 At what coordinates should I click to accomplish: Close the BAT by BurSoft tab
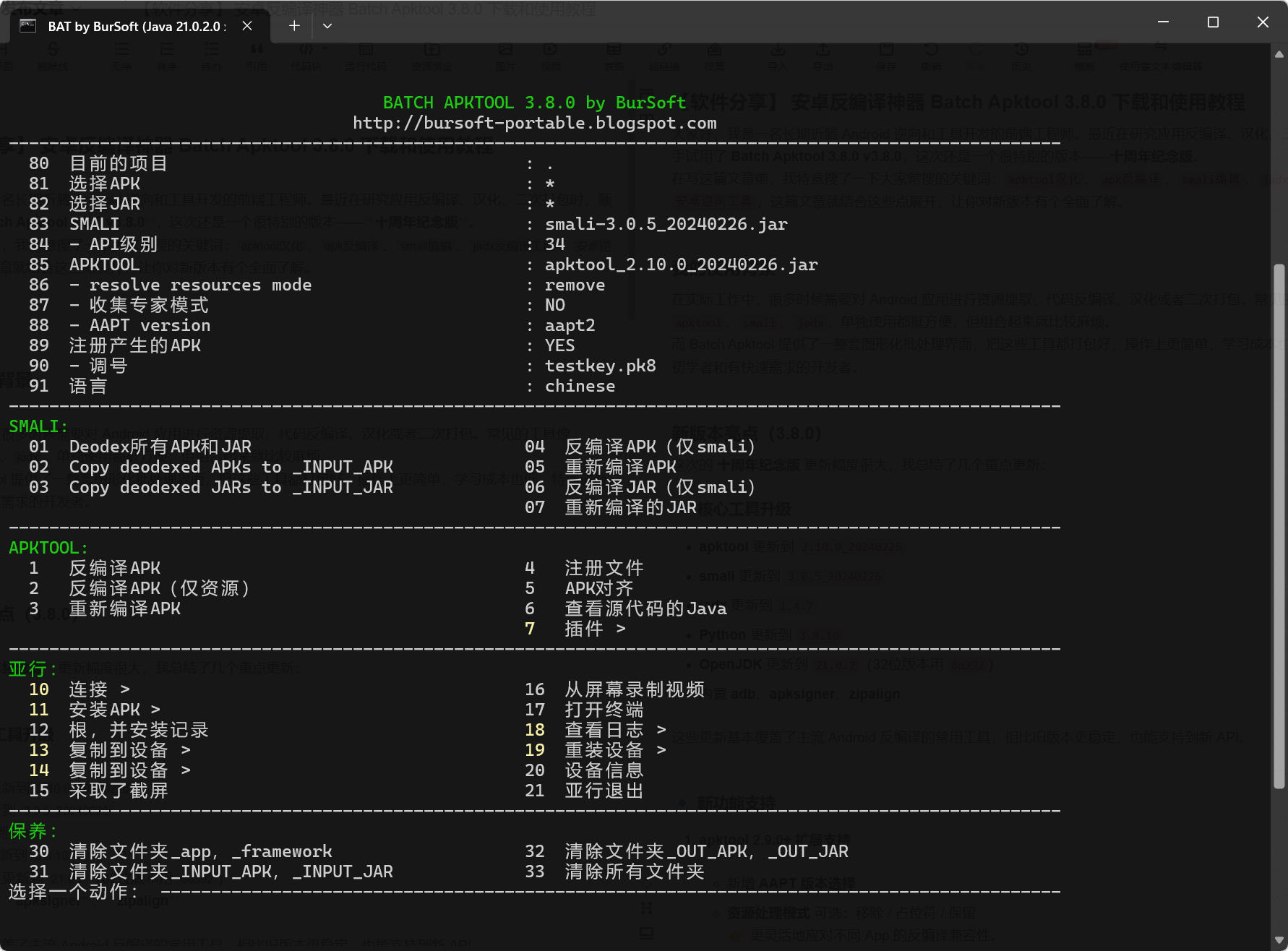tap(247, 26)
